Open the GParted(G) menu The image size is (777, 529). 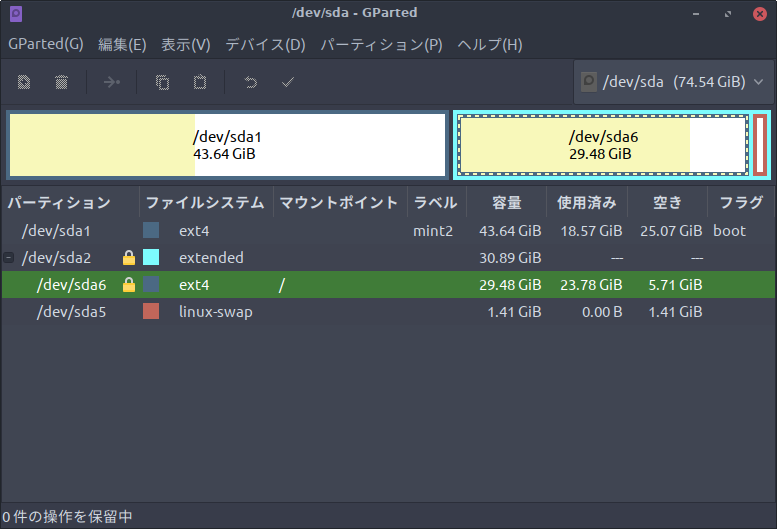click(x=46, y=44)
